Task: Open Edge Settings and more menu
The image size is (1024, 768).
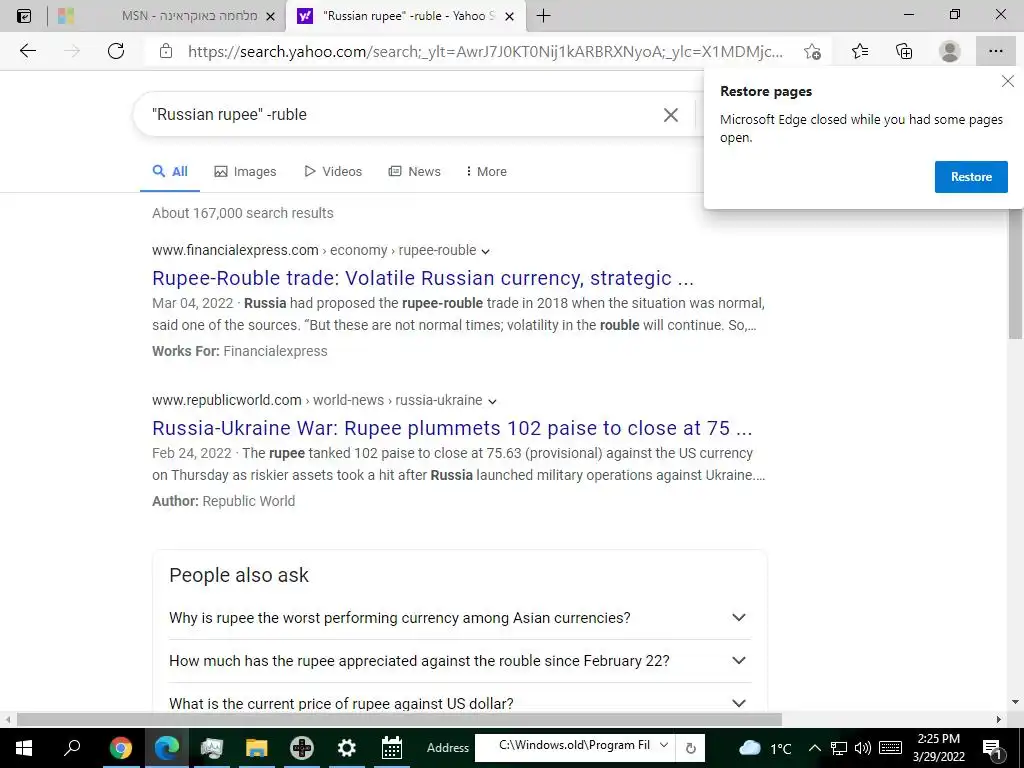Action: tap(995, 51)
